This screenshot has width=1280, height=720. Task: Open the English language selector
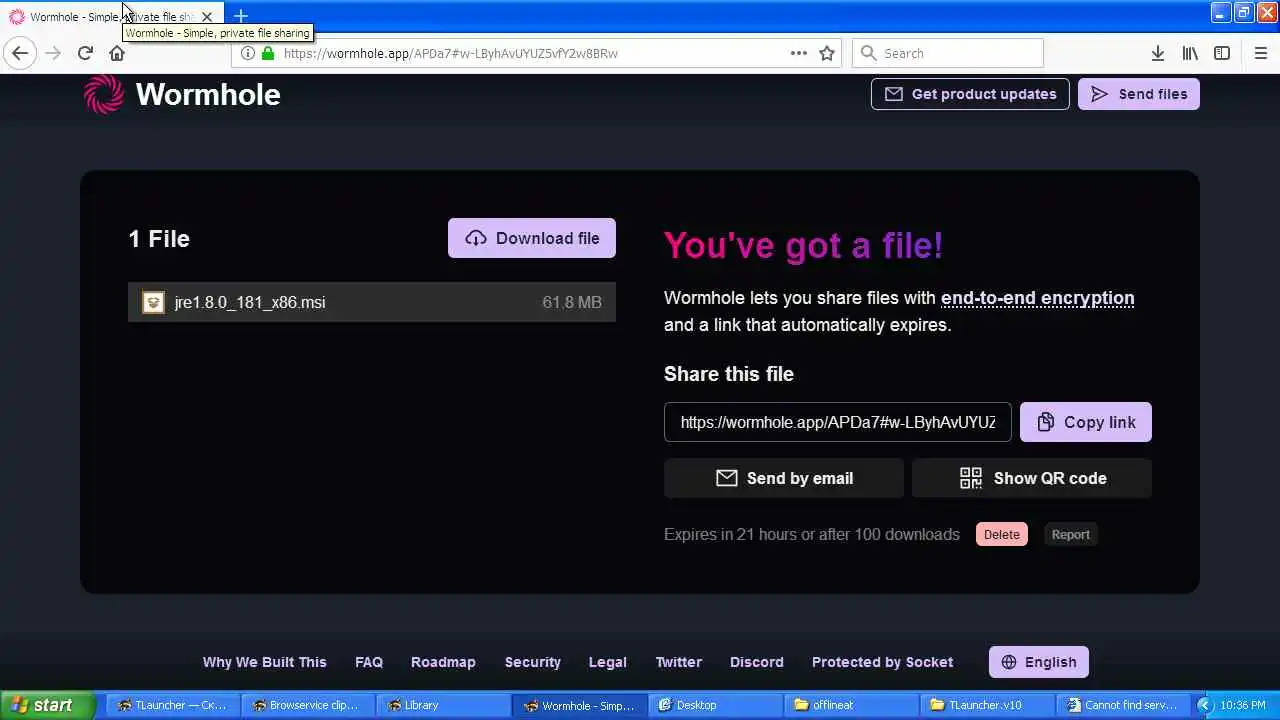(x=1039, y=662)
